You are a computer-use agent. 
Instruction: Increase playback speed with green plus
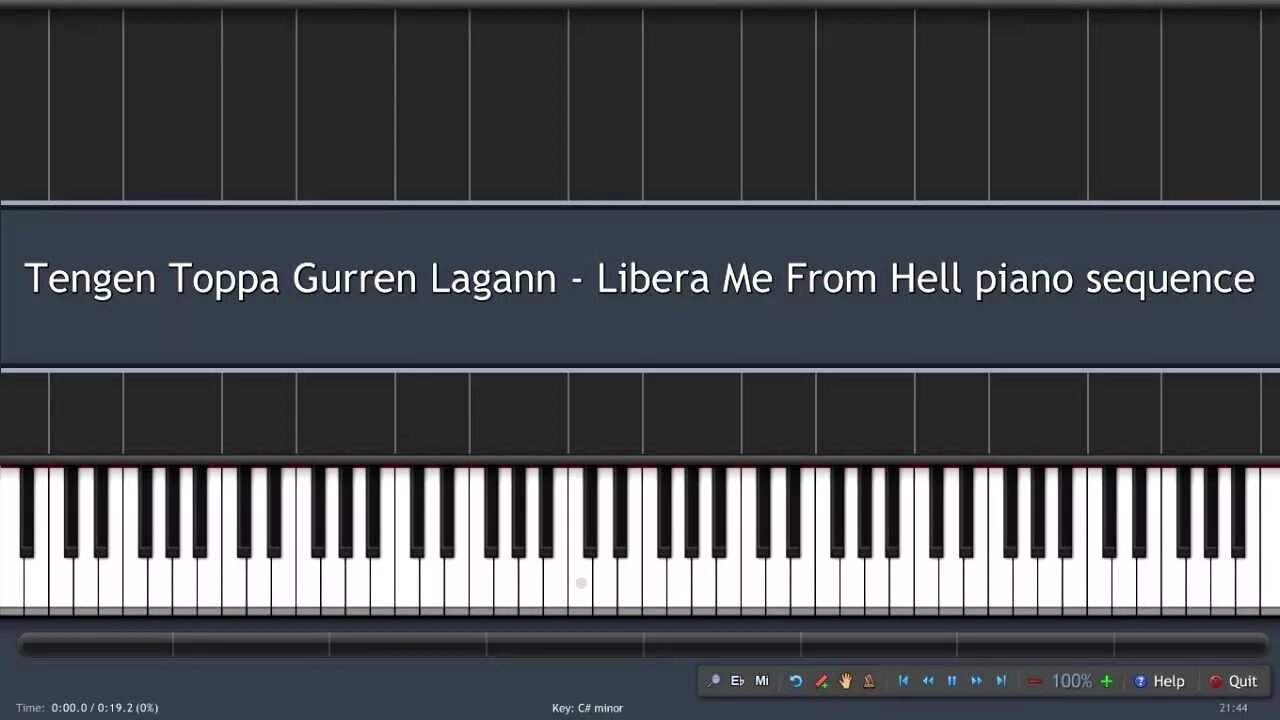(1106, 681)
